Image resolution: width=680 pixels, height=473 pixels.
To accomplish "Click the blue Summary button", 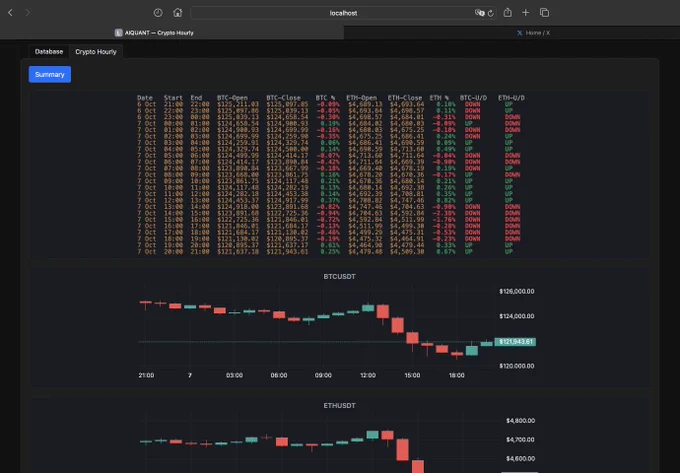I will click(x=50, y=75).
